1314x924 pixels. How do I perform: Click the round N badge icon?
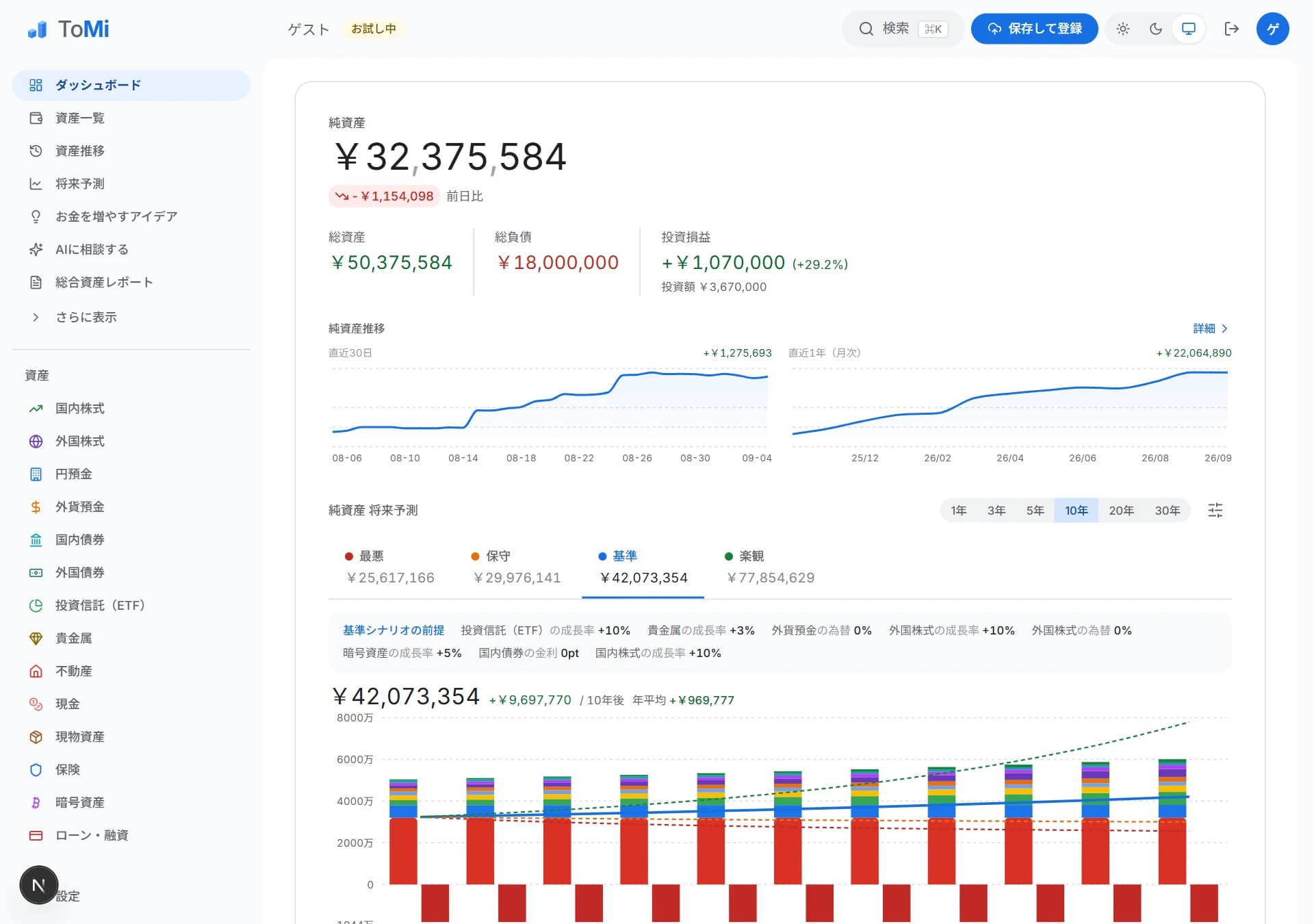[38, 885]
